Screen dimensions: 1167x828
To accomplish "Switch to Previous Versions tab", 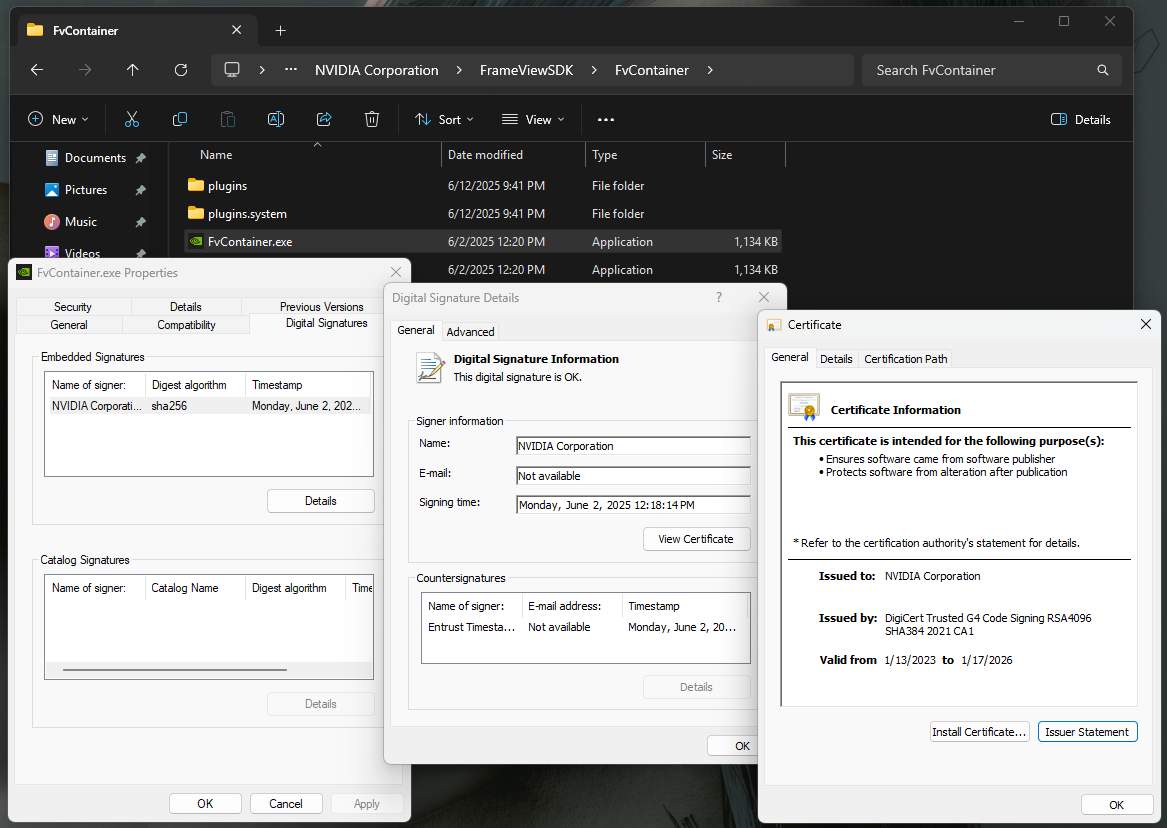I will click(322, 307).
